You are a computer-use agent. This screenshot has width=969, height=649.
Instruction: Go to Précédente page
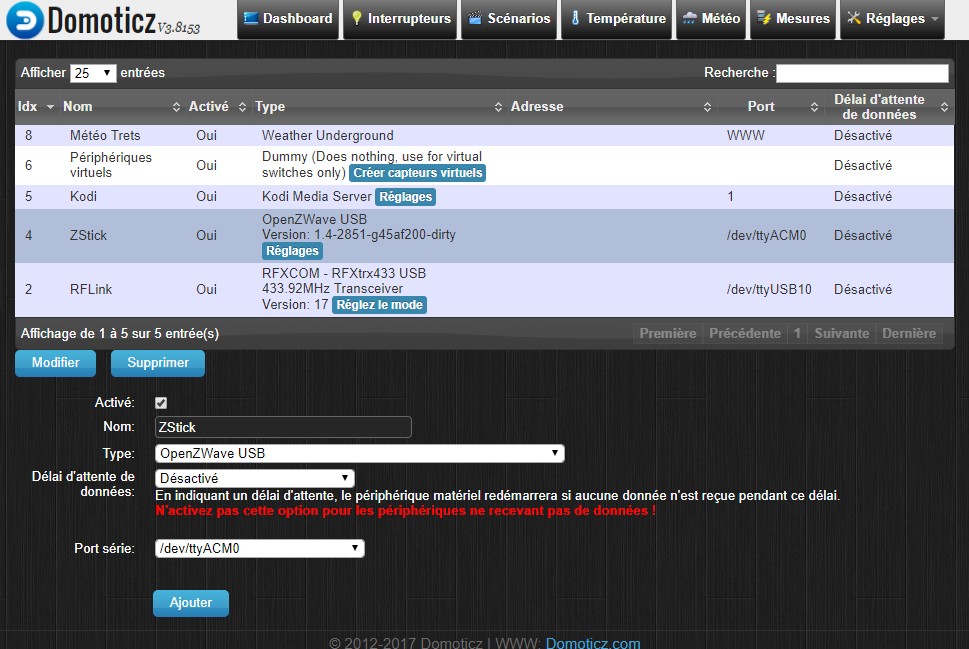click(x=745, y=334)
